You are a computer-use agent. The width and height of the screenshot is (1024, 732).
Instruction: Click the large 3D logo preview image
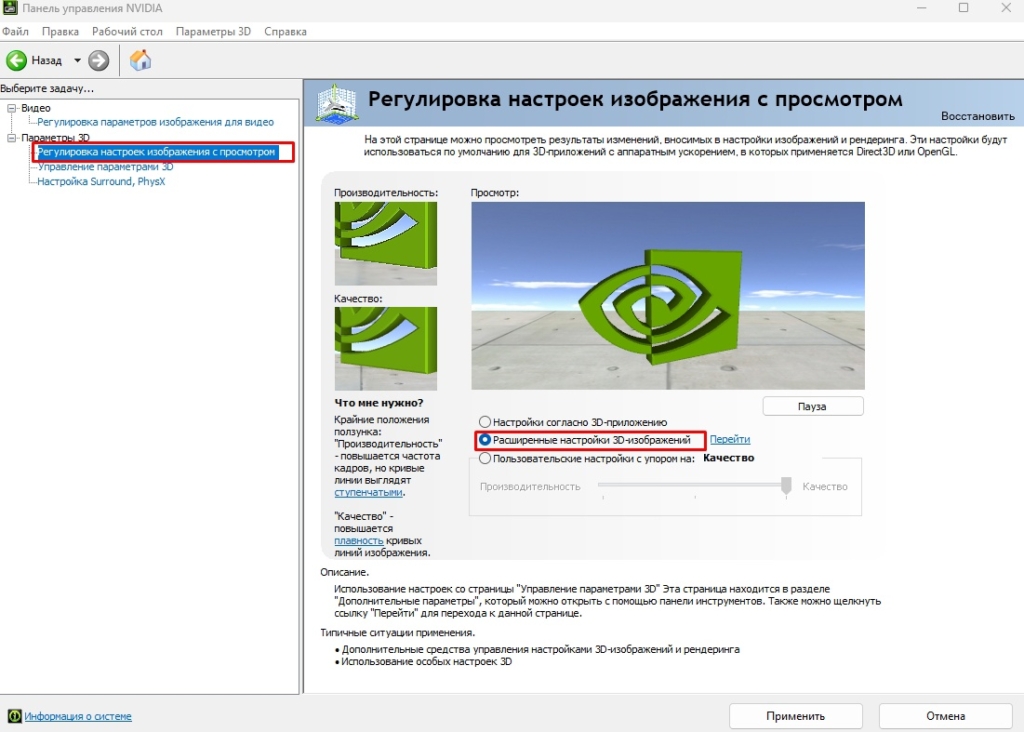668,295
